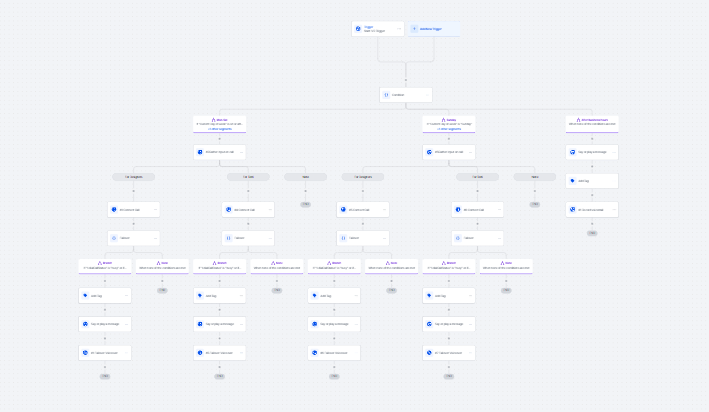Open the Condition node's three-dot menu
The width and height of the screenshot is (709, 412).
tap(427, 95)
